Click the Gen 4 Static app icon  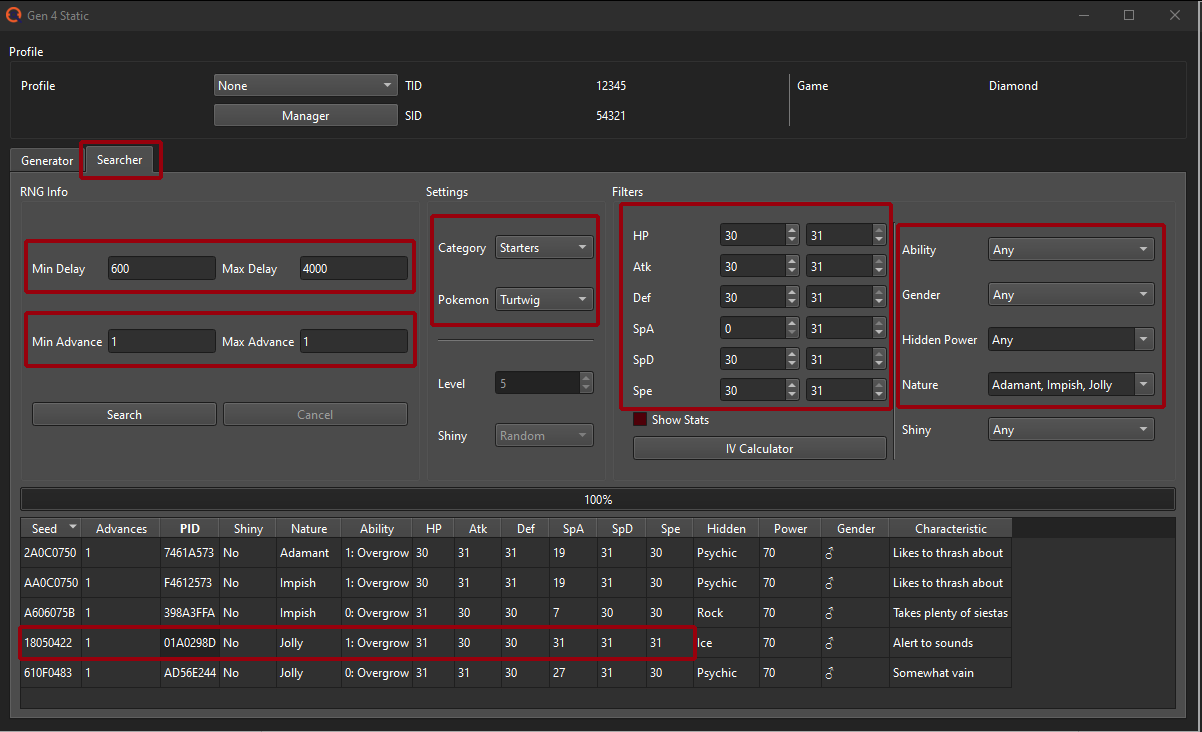click(13, 15)
